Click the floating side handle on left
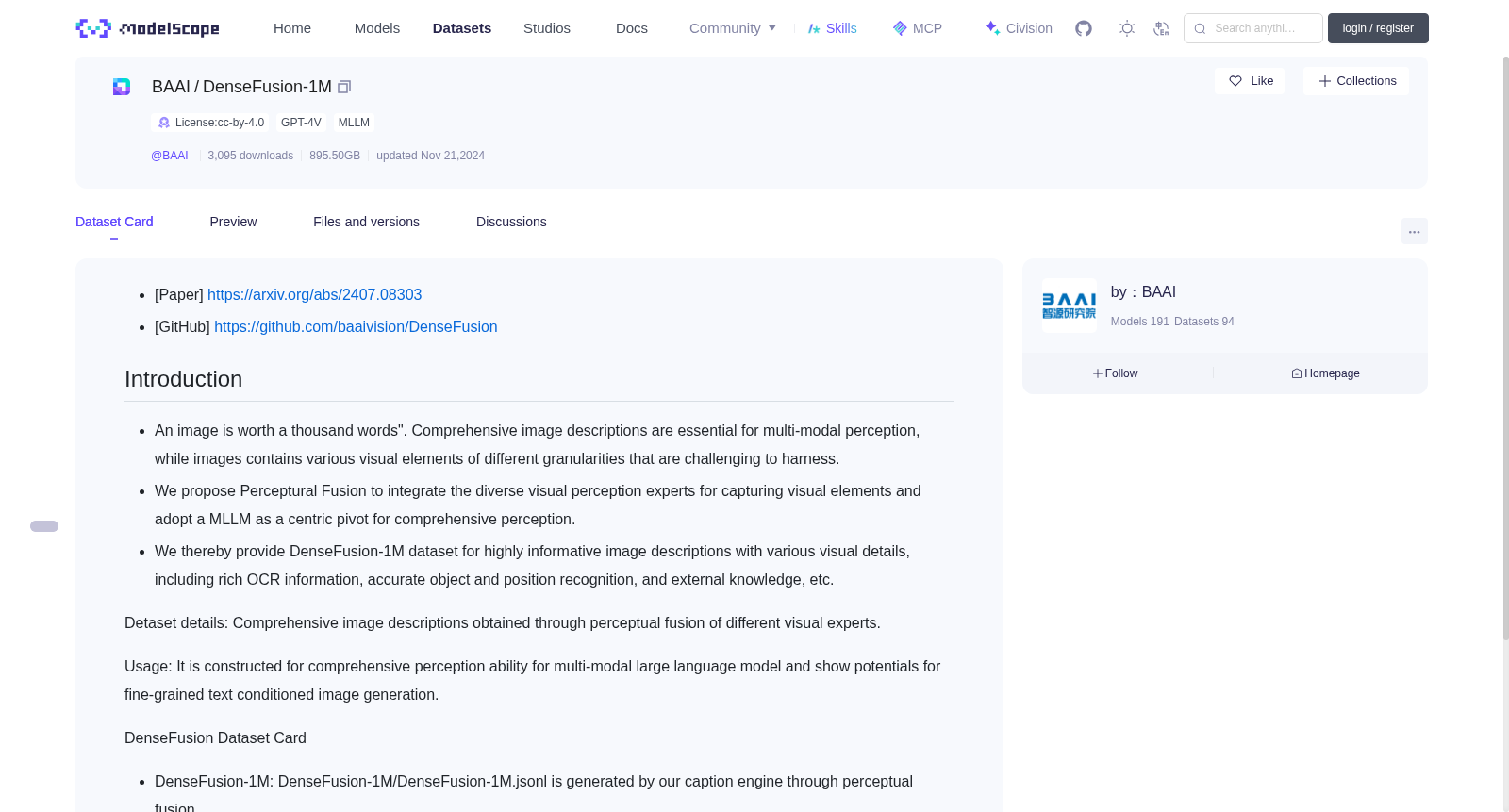The width and height of the screenshot is (1509, 812). [44, 526]
